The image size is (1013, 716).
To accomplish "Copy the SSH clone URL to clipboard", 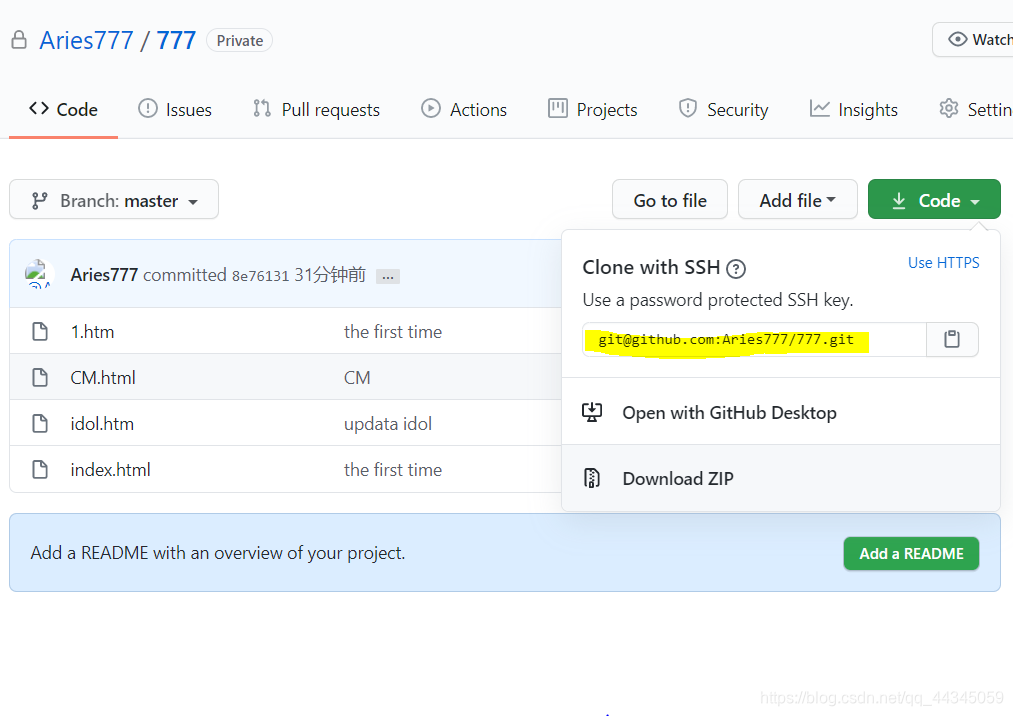I will (952, 339).
